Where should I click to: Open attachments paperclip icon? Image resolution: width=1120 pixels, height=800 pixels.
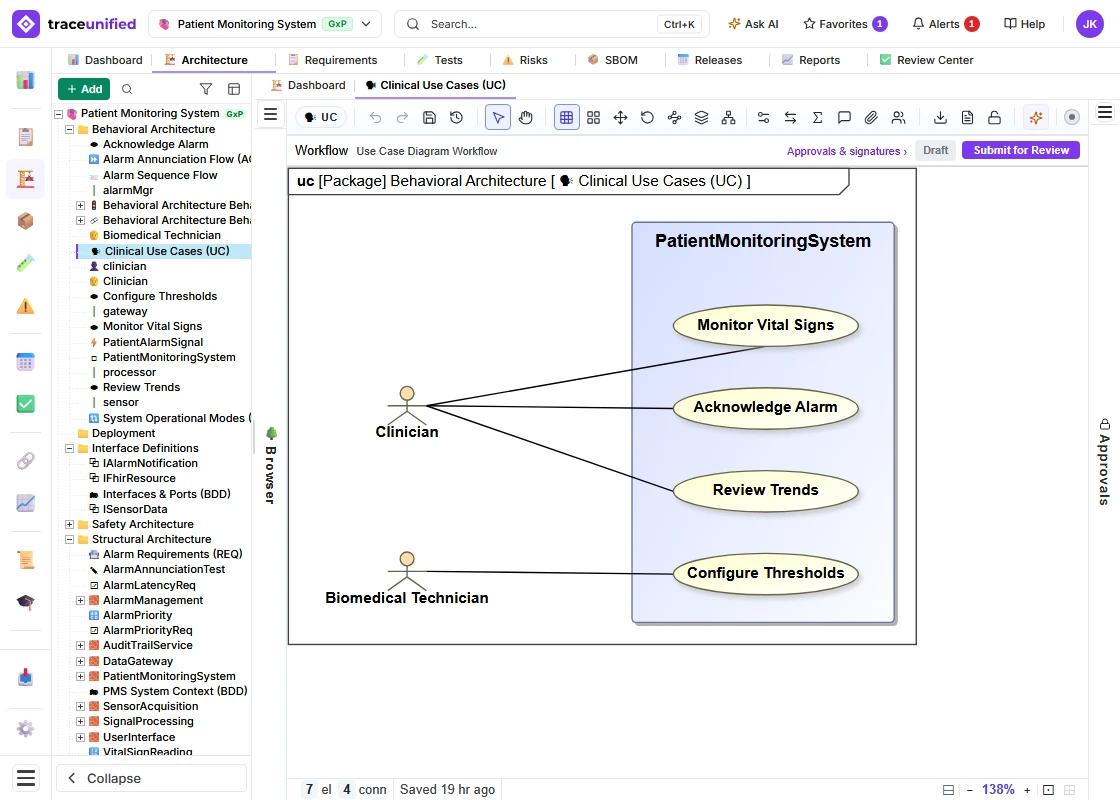click(x=871, y=118)
